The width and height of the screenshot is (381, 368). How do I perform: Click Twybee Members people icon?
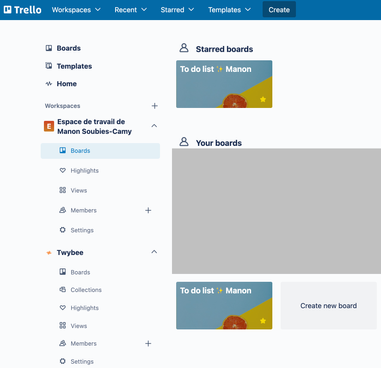(62, 343)
